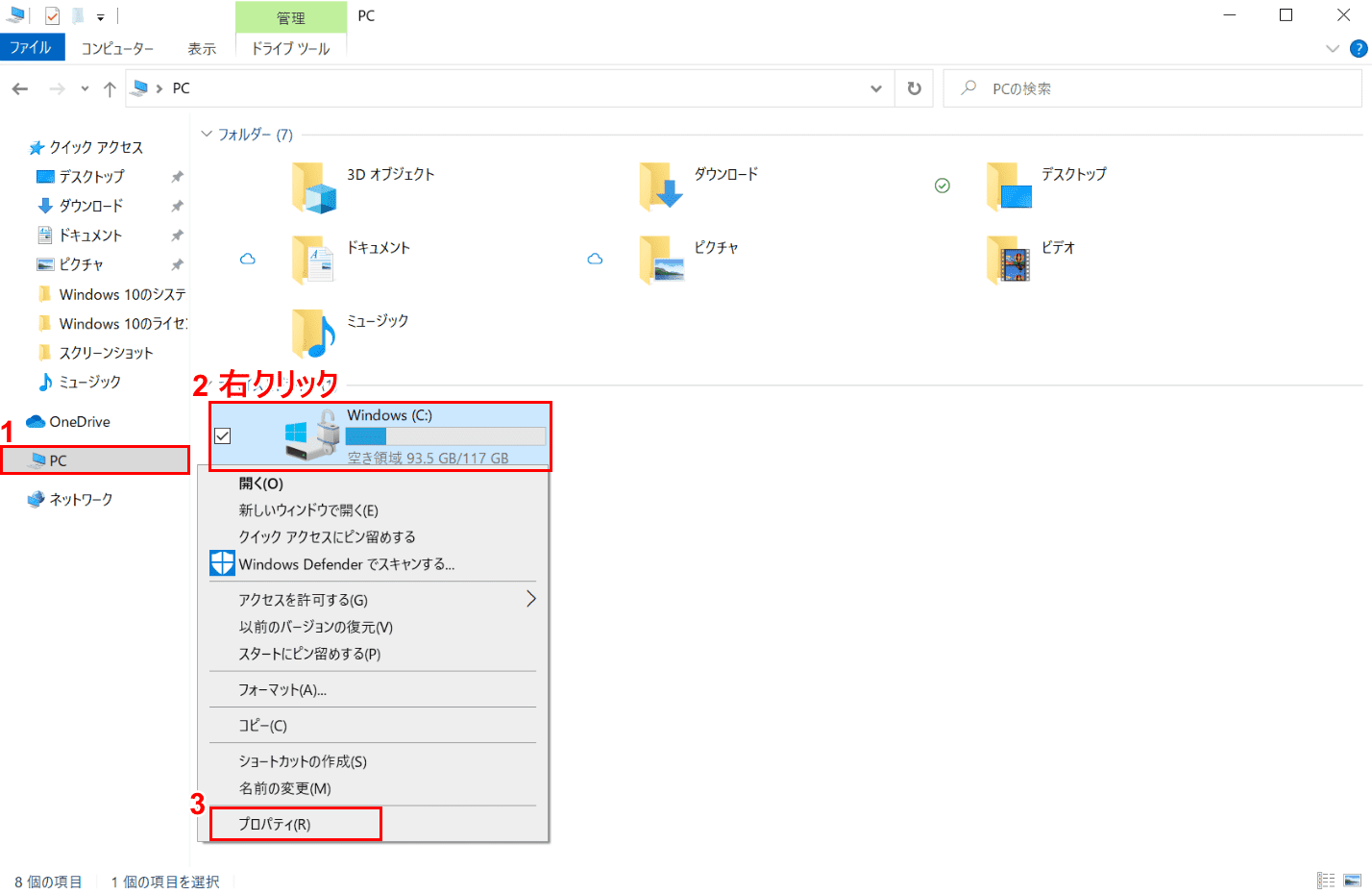Screen dimensions: 1372x894
Task: Expand the アクセスを許可する submenu arrow
Action: pos(530,599)
